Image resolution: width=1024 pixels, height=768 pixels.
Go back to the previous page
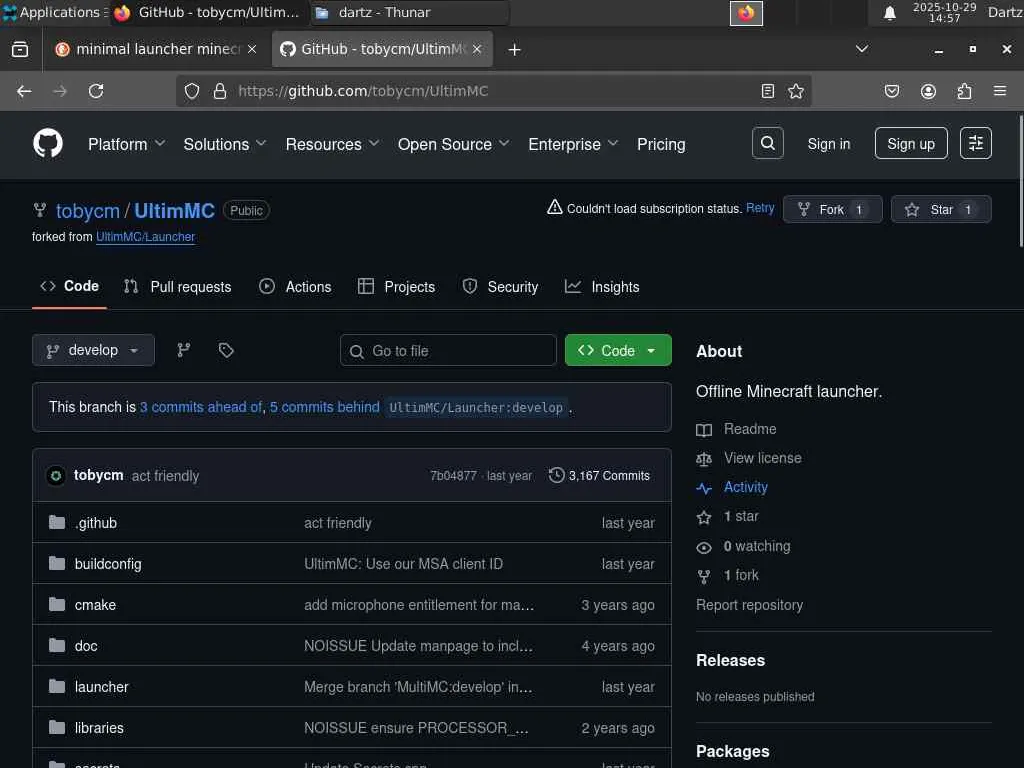[x=24, y=91]
